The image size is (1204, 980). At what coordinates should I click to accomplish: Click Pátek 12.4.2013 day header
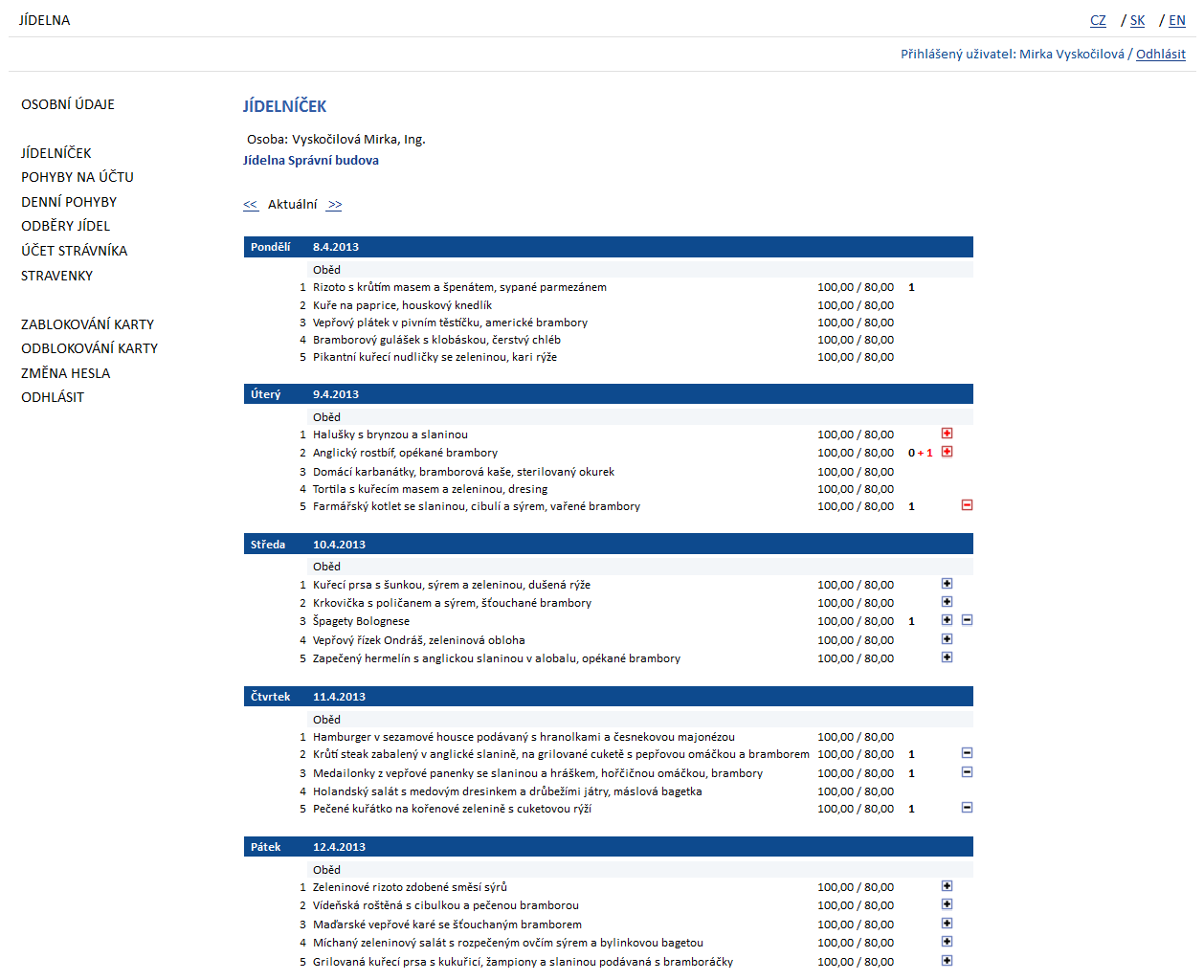609,847
